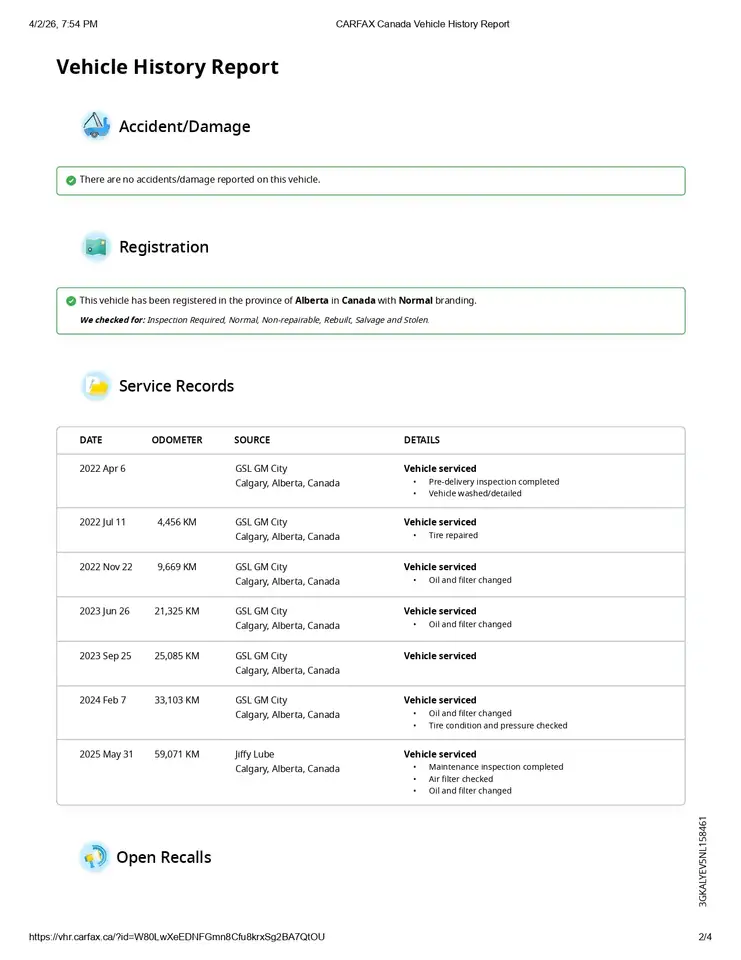Click the 59,071 KM odometer value
741x960 pixels.
tap(177, 754)
